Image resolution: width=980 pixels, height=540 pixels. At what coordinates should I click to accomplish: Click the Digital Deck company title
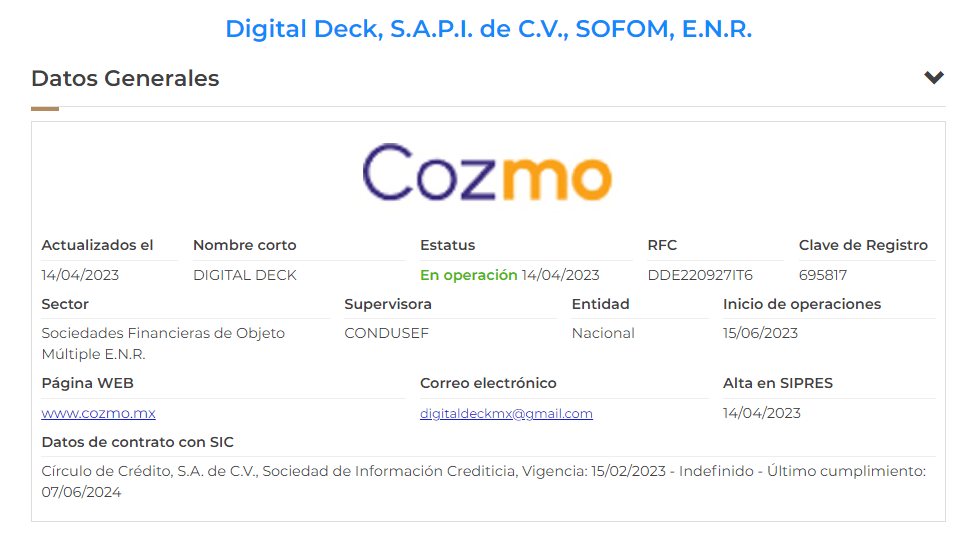(x=488, y=29)
